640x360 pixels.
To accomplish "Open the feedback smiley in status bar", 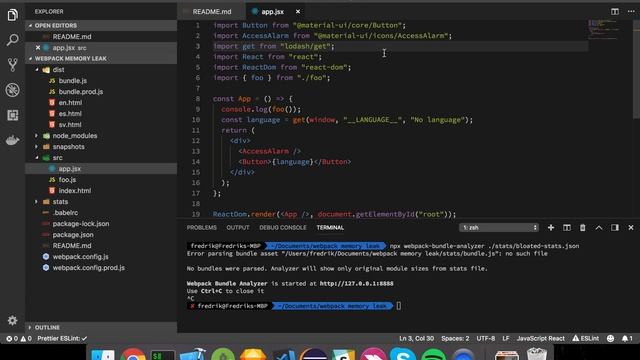I will point(610,338).
